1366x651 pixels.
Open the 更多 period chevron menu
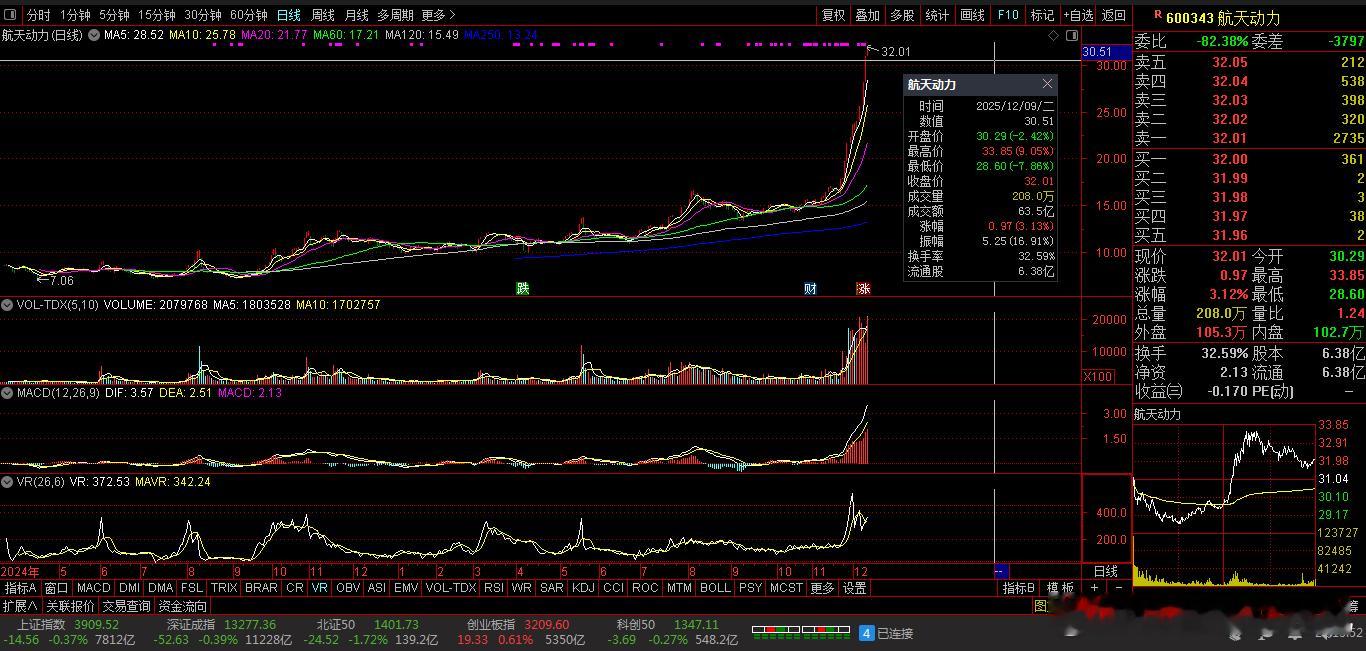(x=438, y=15)
